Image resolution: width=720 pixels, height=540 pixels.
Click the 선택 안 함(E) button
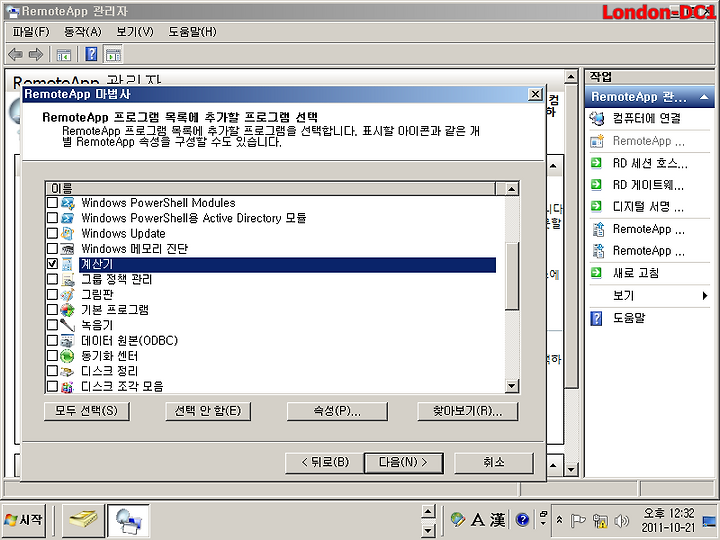point(208,411)
